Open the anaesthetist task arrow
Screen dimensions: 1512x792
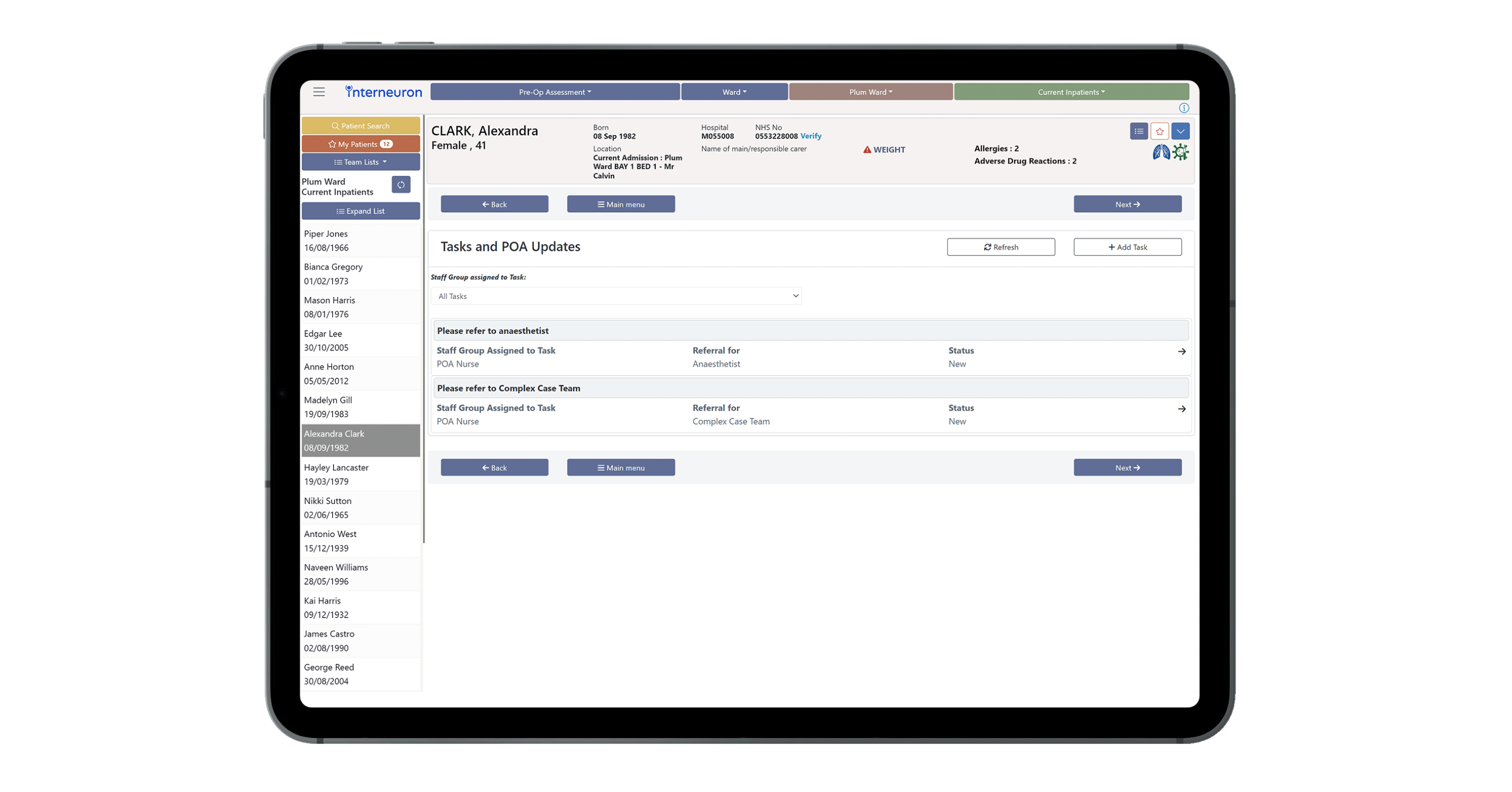coord(1181,351)
